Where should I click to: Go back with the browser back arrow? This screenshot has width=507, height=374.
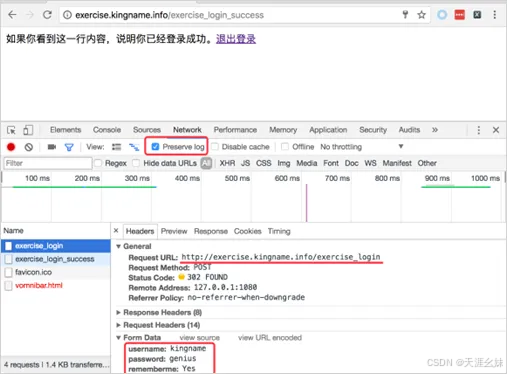pyautogui.click(x=12, y=15)
